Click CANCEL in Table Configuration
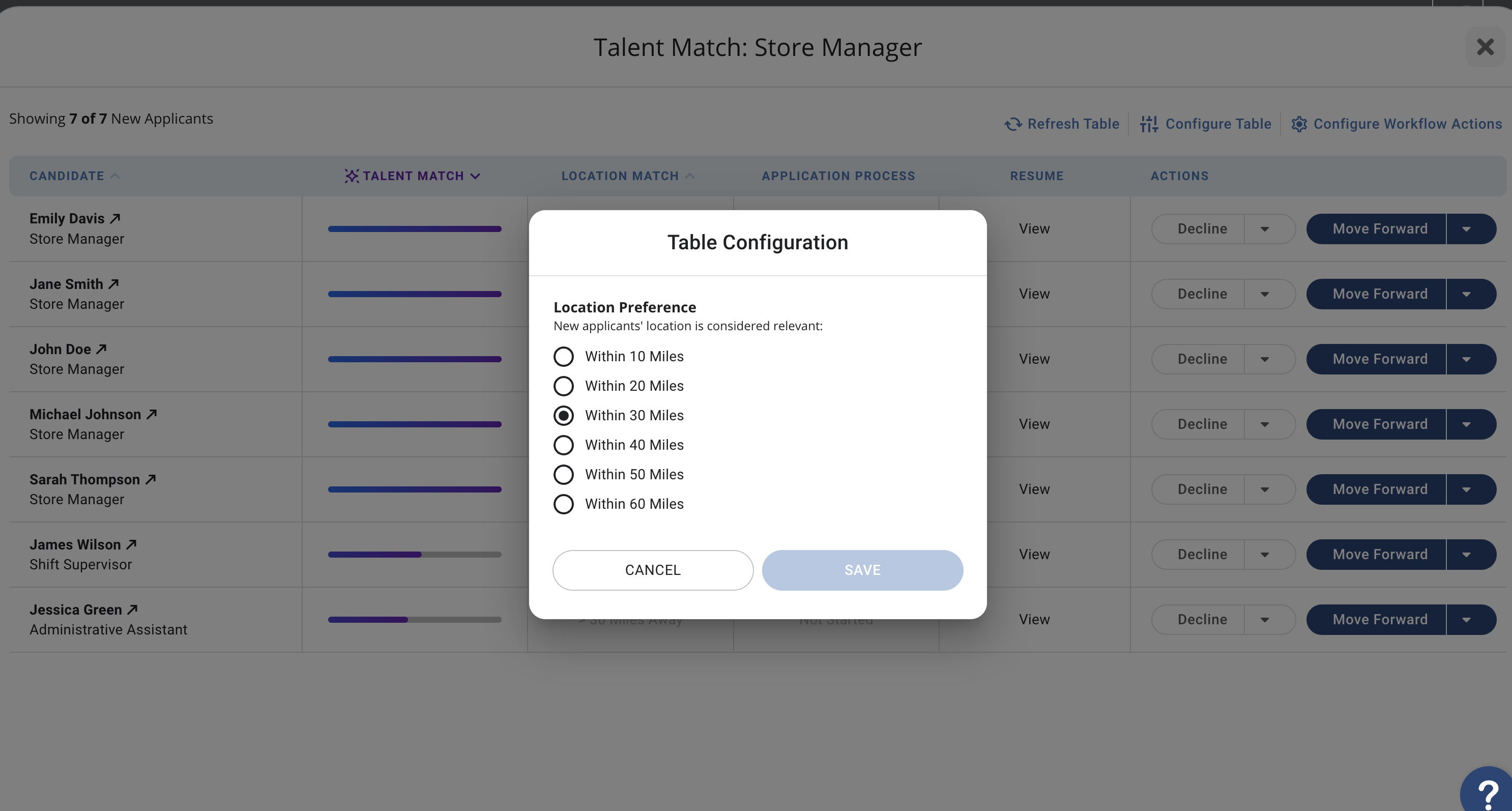The width and height of the screenshot is (1512, 811). tap(653, 570)
